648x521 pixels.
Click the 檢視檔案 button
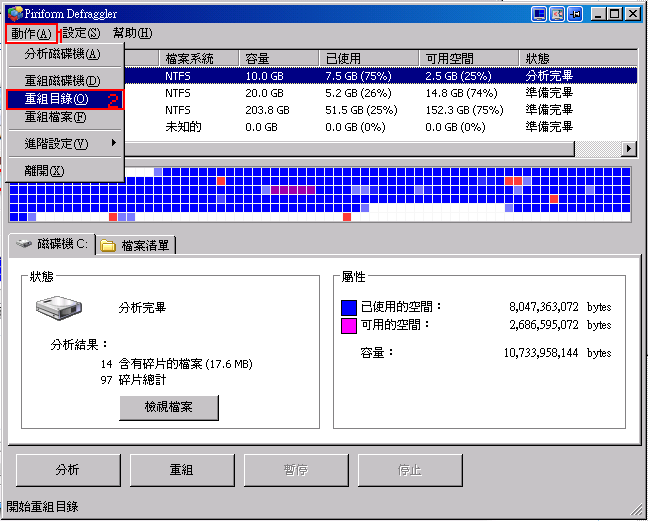169,407
